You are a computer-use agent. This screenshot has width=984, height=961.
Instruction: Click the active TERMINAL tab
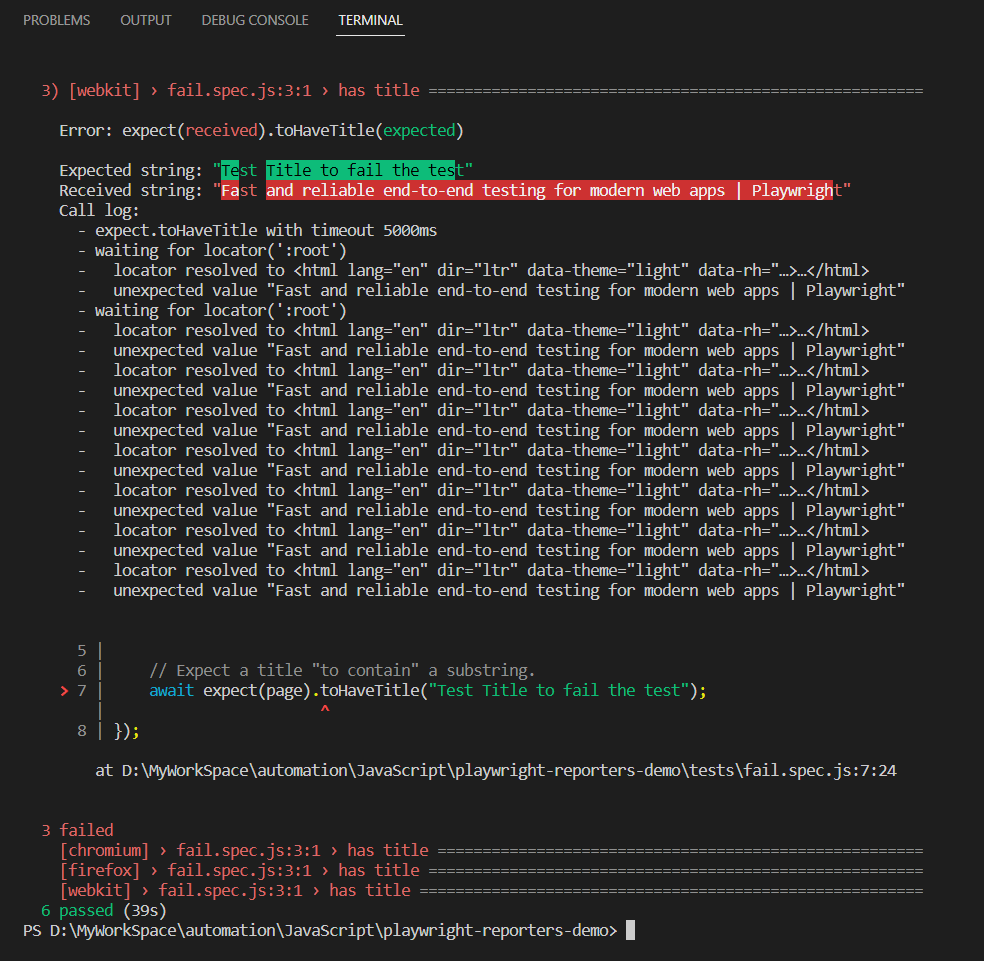pyautogui.click(x=370, y=19)
